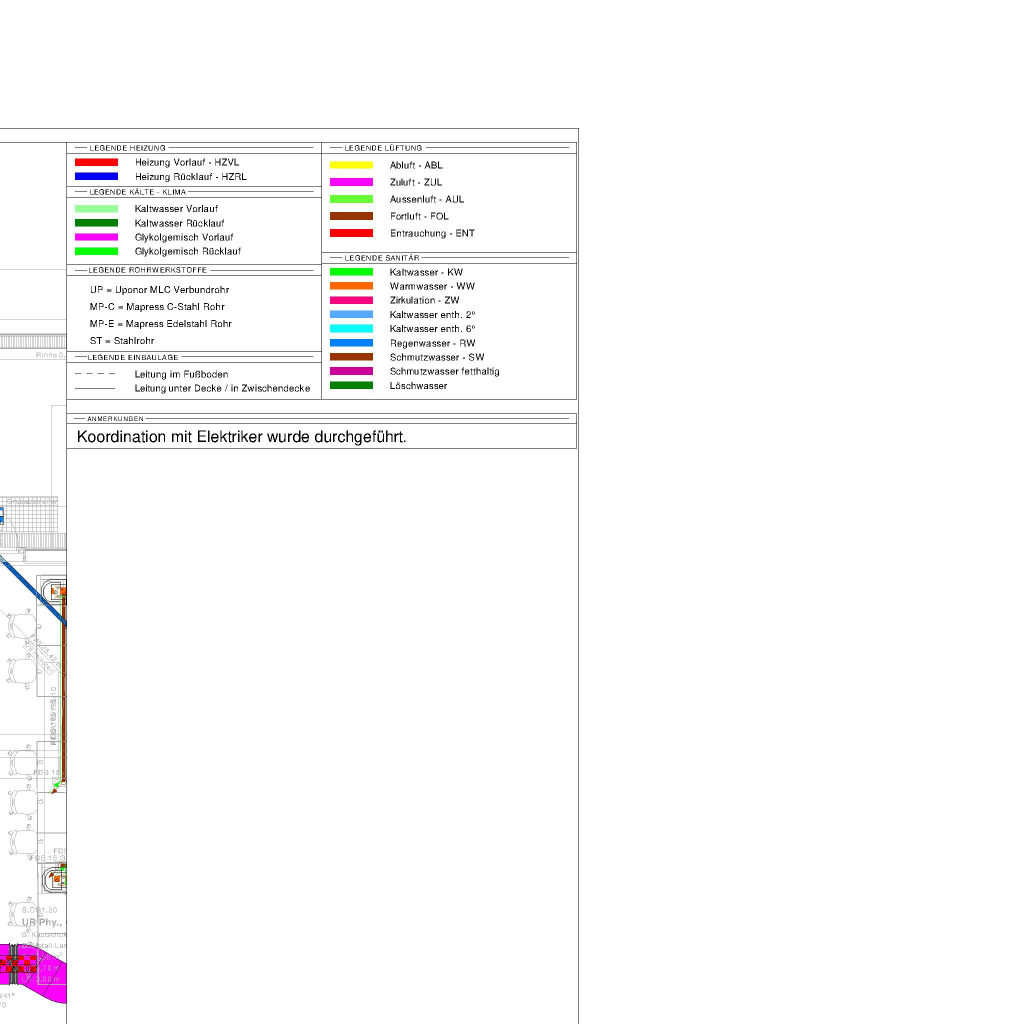Viewport: 1024px width, 1024px height.
Task: Click the dashed line Leitung im Fußboden symbol
Action: click(x=95, y=374)
